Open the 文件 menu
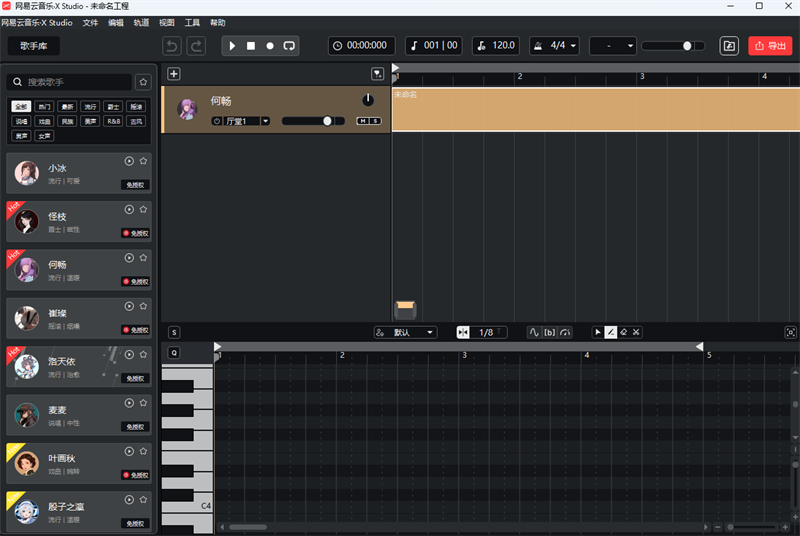 click(x=91, y=21)
